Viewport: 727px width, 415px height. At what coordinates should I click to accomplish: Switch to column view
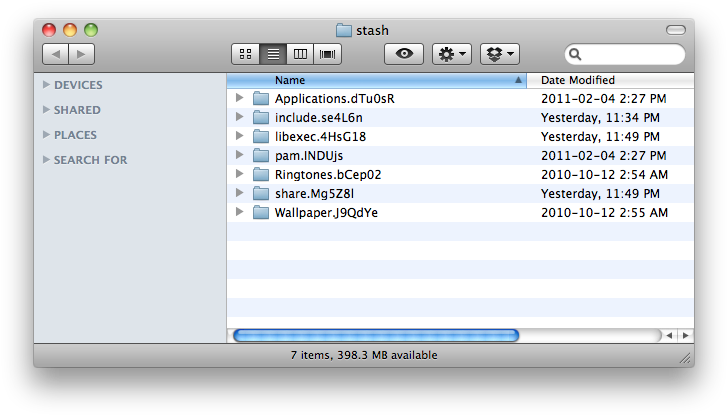300,54
